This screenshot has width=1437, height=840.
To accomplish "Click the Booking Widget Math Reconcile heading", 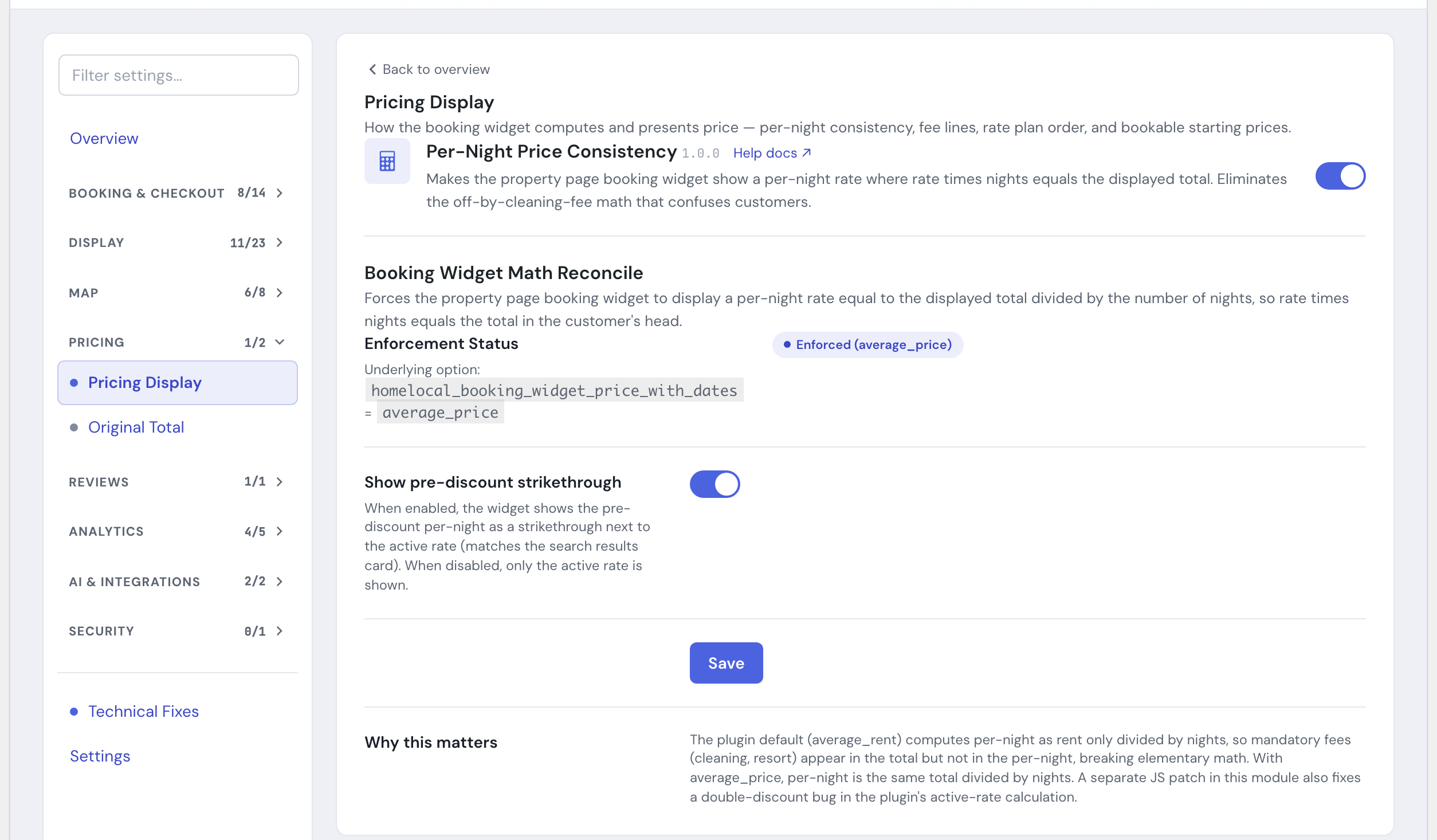I will 504,273.
